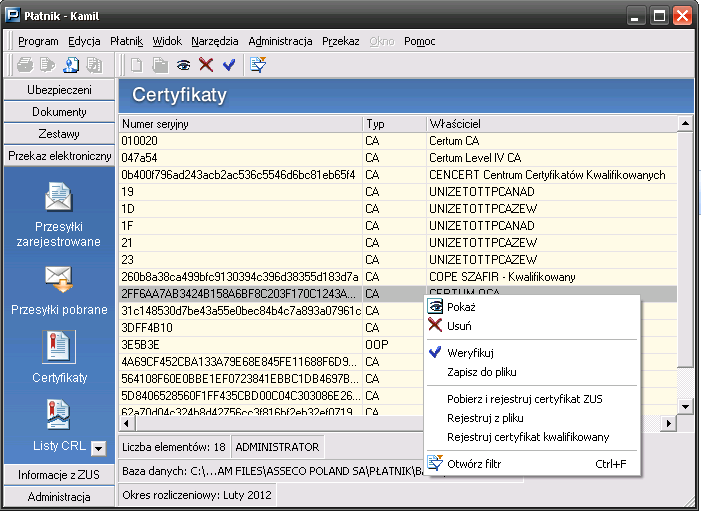Sort by Typ column header
701x512 pixels.
click(x=394, y=123)
